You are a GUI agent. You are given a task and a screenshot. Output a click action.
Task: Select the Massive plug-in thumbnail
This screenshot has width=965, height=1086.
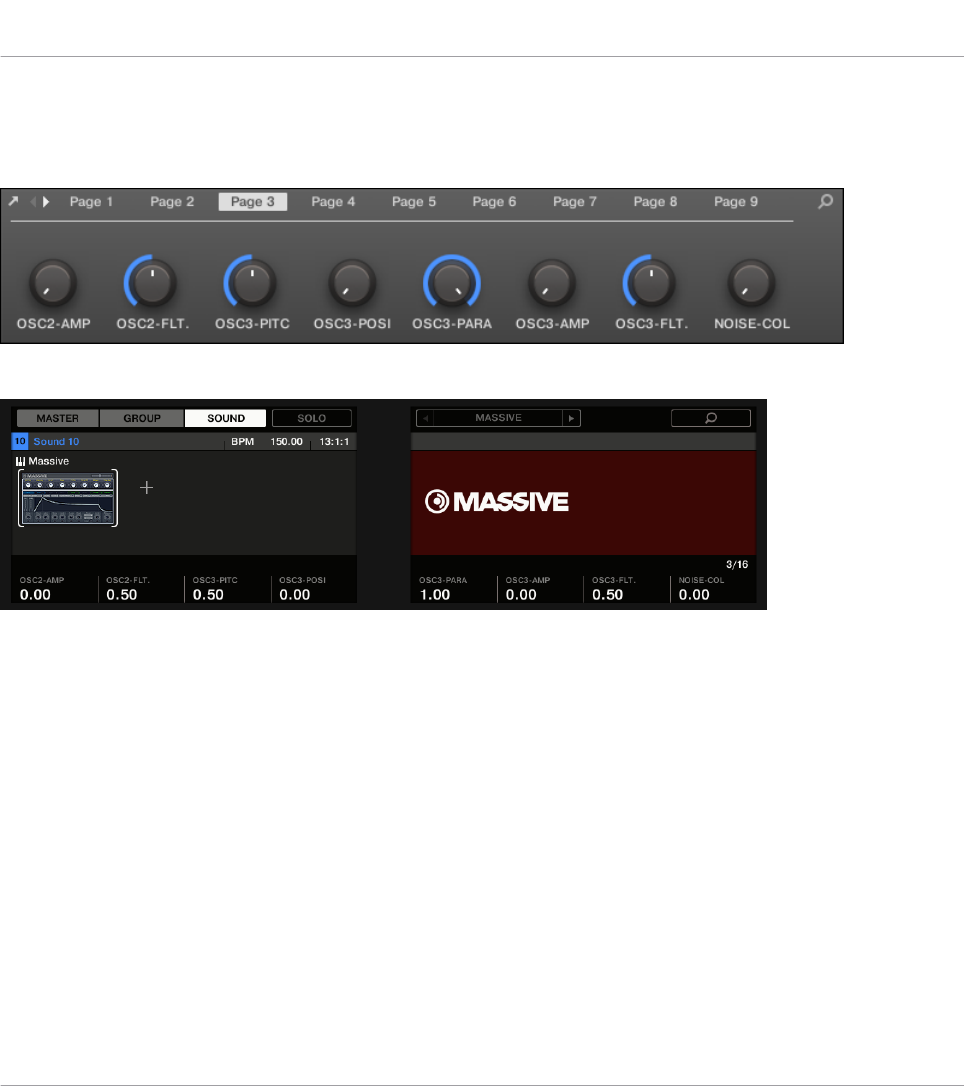[x=68, y=498]
